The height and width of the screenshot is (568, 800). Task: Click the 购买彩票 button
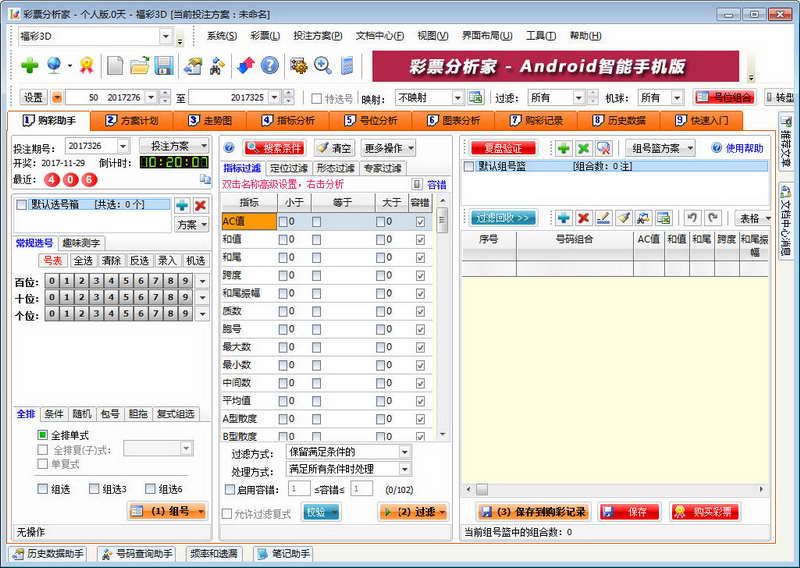point(705,511)
